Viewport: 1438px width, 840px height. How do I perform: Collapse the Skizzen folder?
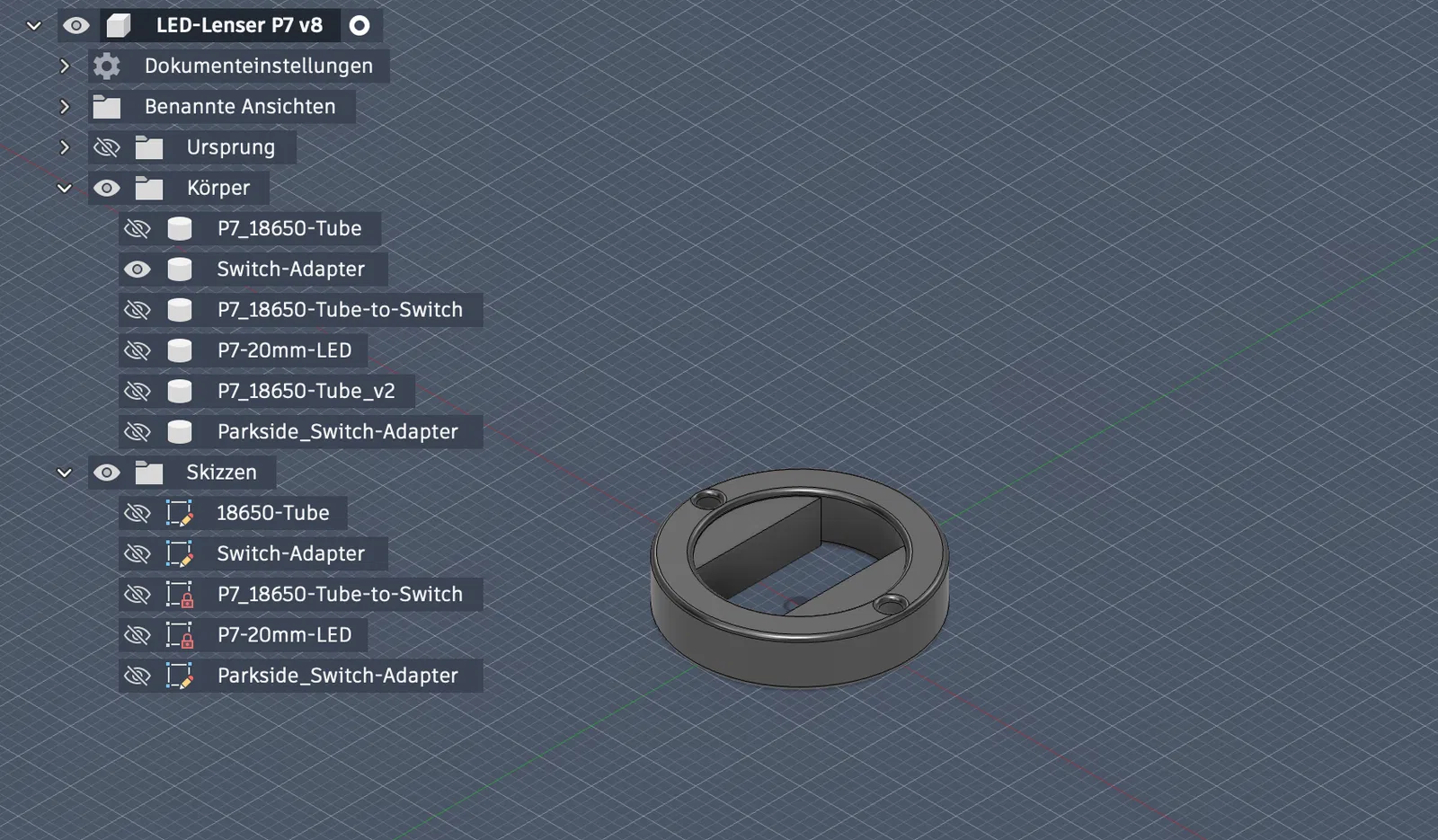(65, 473)
